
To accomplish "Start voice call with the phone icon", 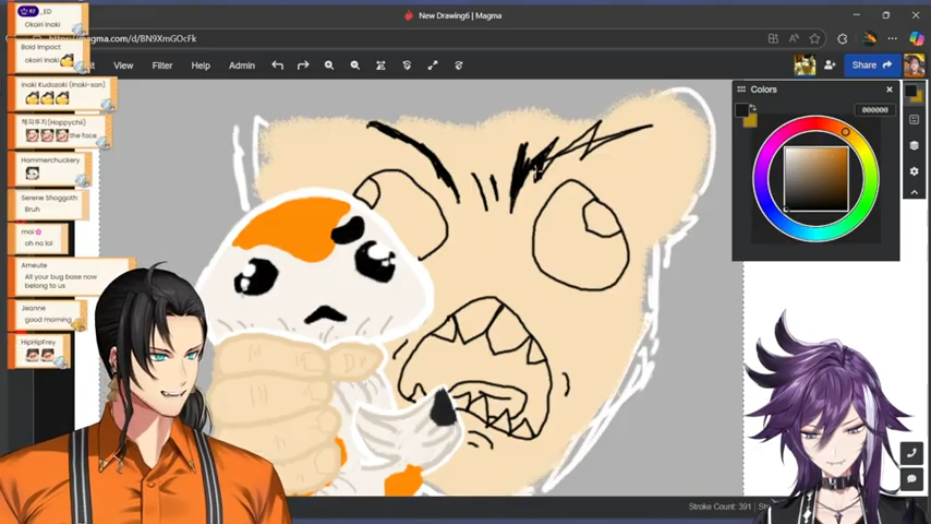I will coord(912,453).
